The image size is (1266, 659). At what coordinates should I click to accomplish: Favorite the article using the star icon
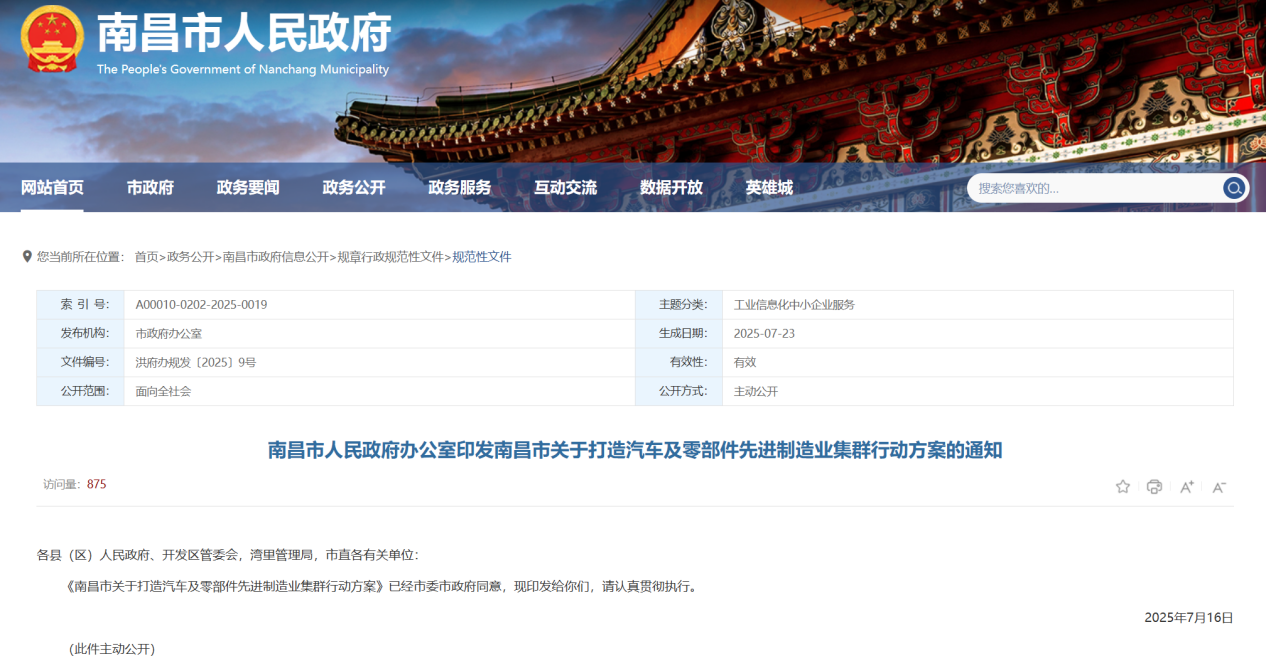pyautogui.click(x=1122, y=486)
